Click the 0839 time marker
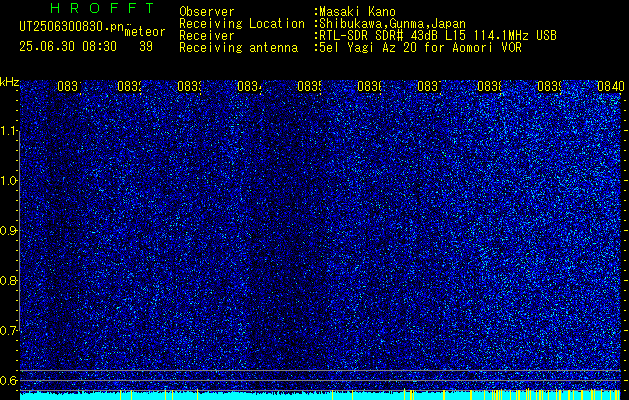The image size is (629, 400). point(549,87)
